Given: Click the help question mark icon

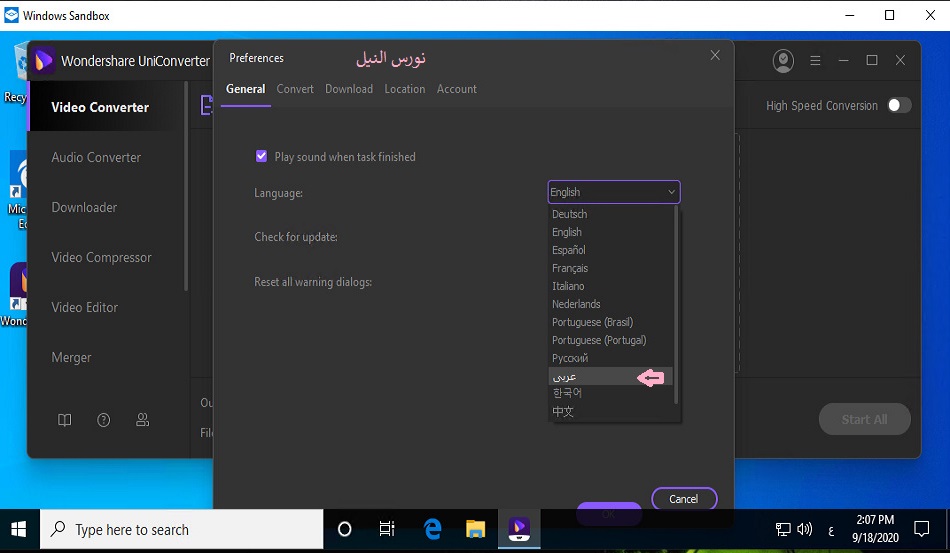Looking at the screenshot, I should click(x=104, y=420).
